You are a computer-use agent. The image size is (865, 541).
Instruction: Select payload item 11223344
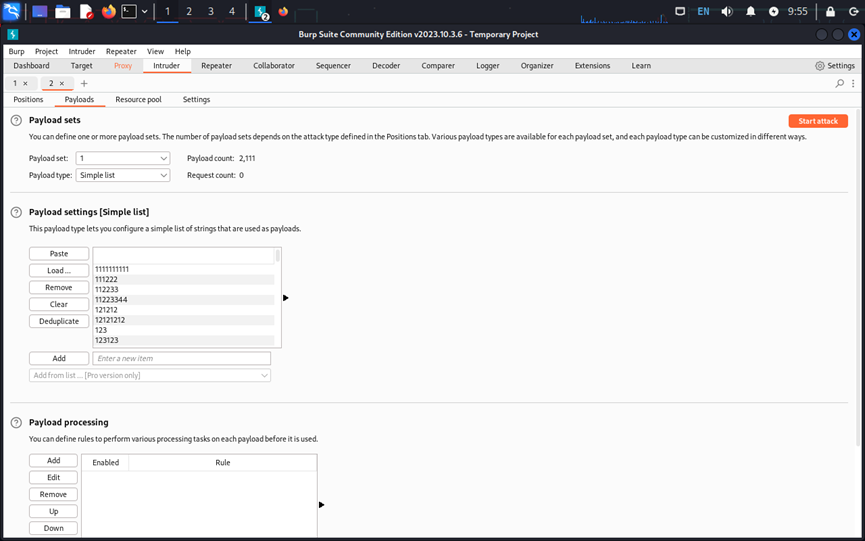(x=184, y=299)
